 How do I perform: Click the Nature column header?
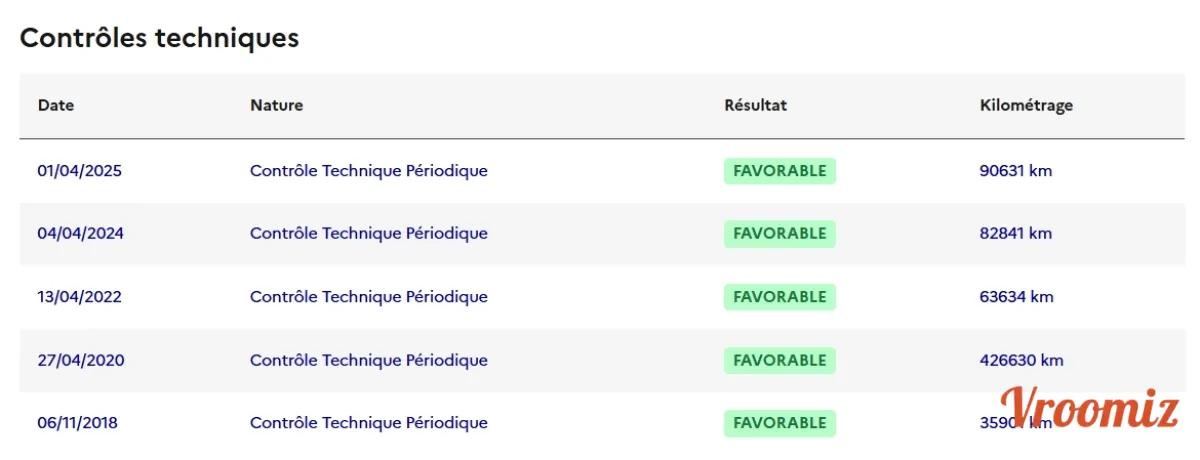point(276,105)
